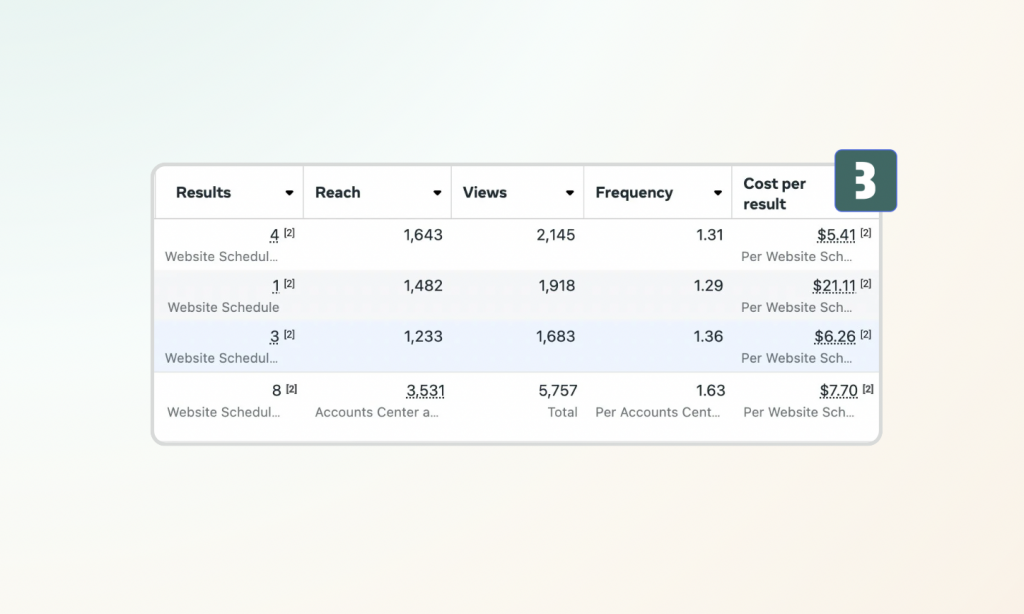Viewport: 1024px width, 614px height.
Task: Open the Views column sort dropdown arrow
Action: click(x=569, y=193)
